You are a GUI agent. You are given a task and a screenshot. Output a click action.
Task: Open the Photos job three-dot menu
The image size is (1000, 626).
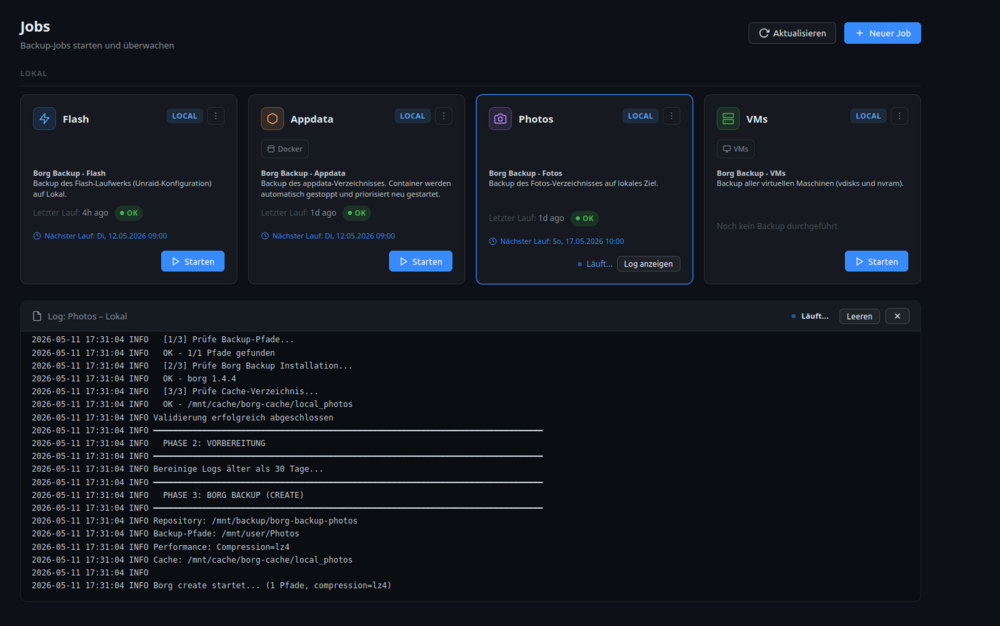[672, 116]
